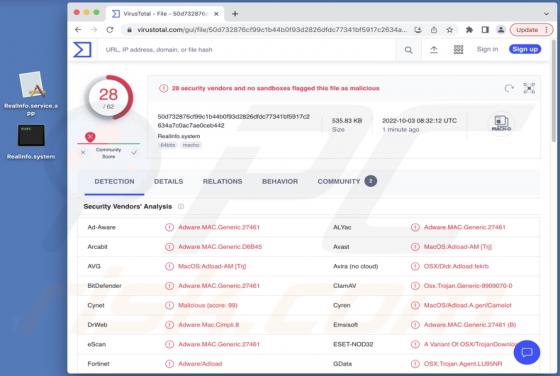Click the info icon beside Security Vendors' Analysis
560x376 pixels.
pyautogui.click(x=181, y=206)
